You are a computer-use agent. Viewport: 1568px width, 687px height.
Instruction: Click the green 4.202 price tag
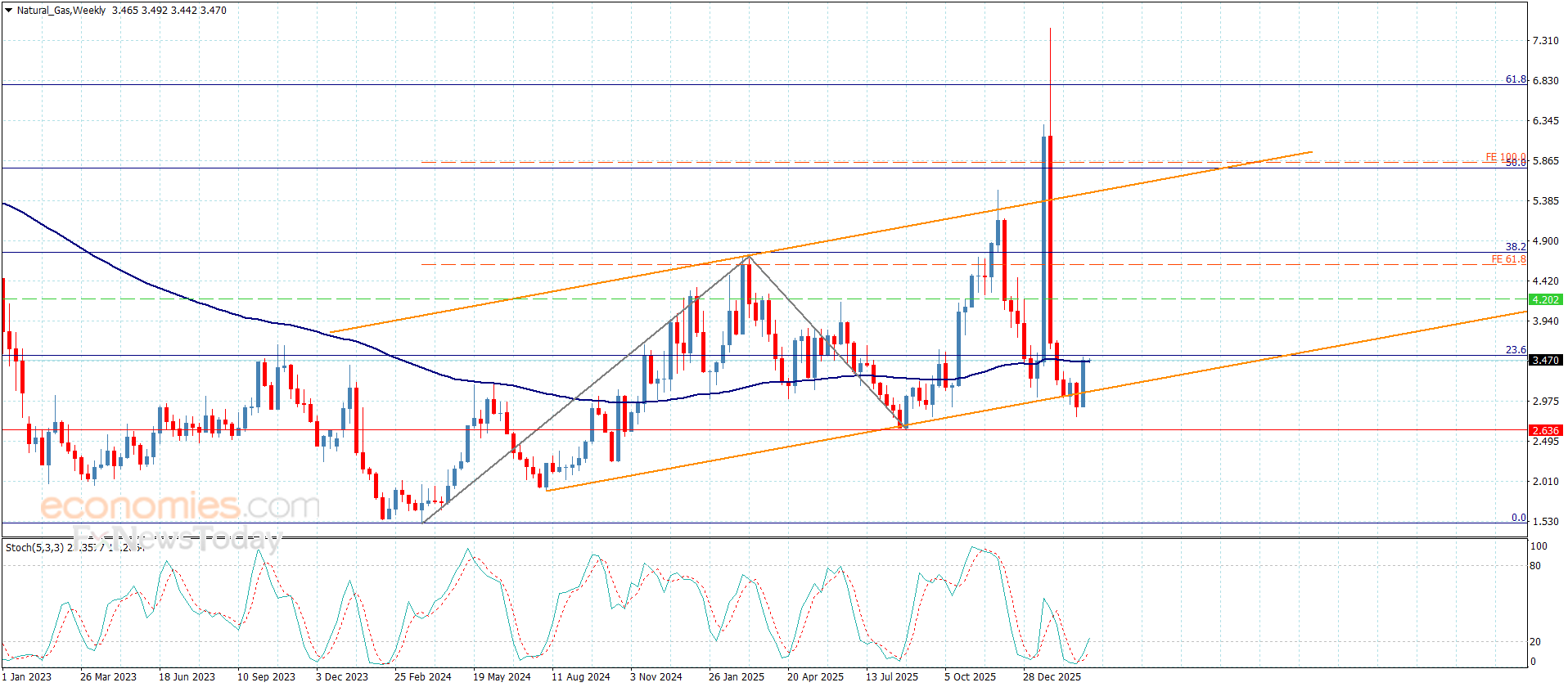click(1545, 300)
